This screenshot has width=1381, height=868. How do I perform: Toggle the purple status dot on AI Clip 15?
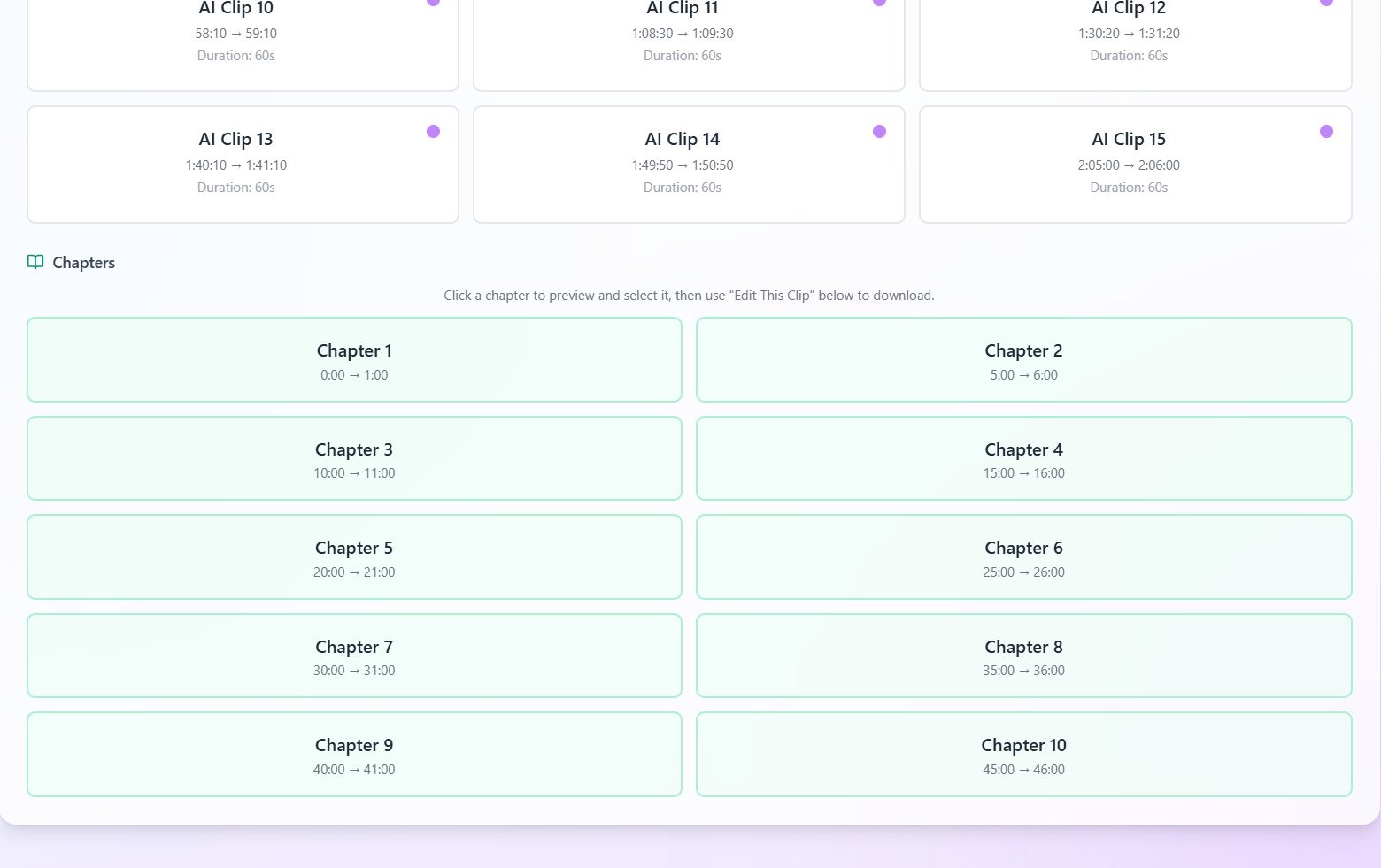pyautogui.click(x=1325, y=131)
